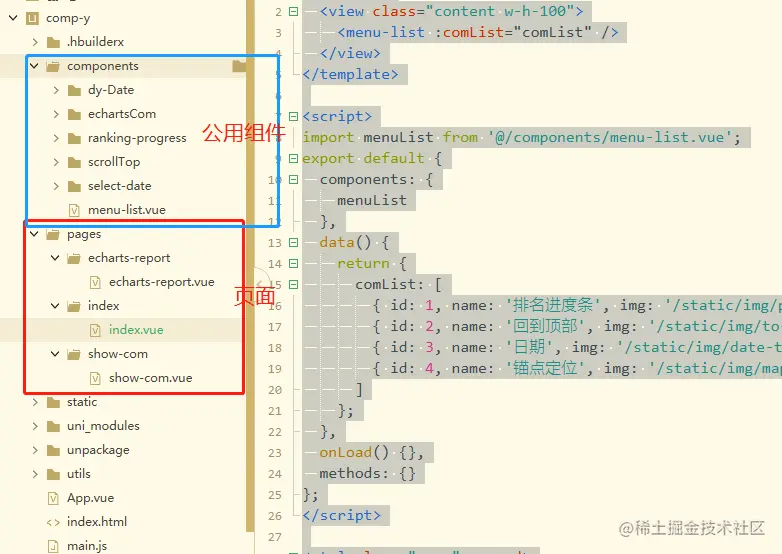Screen dimensions: 782x554
Task: Open menu-list.vue in the tree
Action: [x=127, y=210]
